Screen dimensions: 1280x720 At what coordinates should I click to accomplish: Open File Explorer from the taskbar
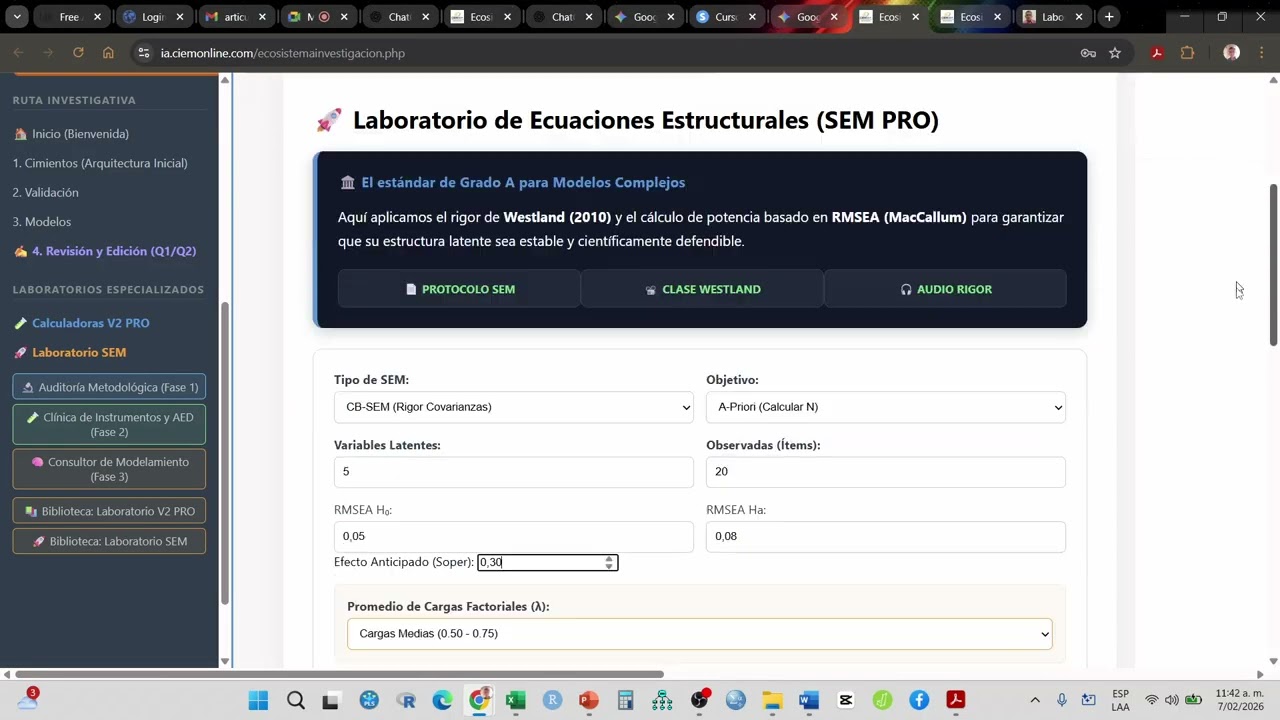pos(772,700)
